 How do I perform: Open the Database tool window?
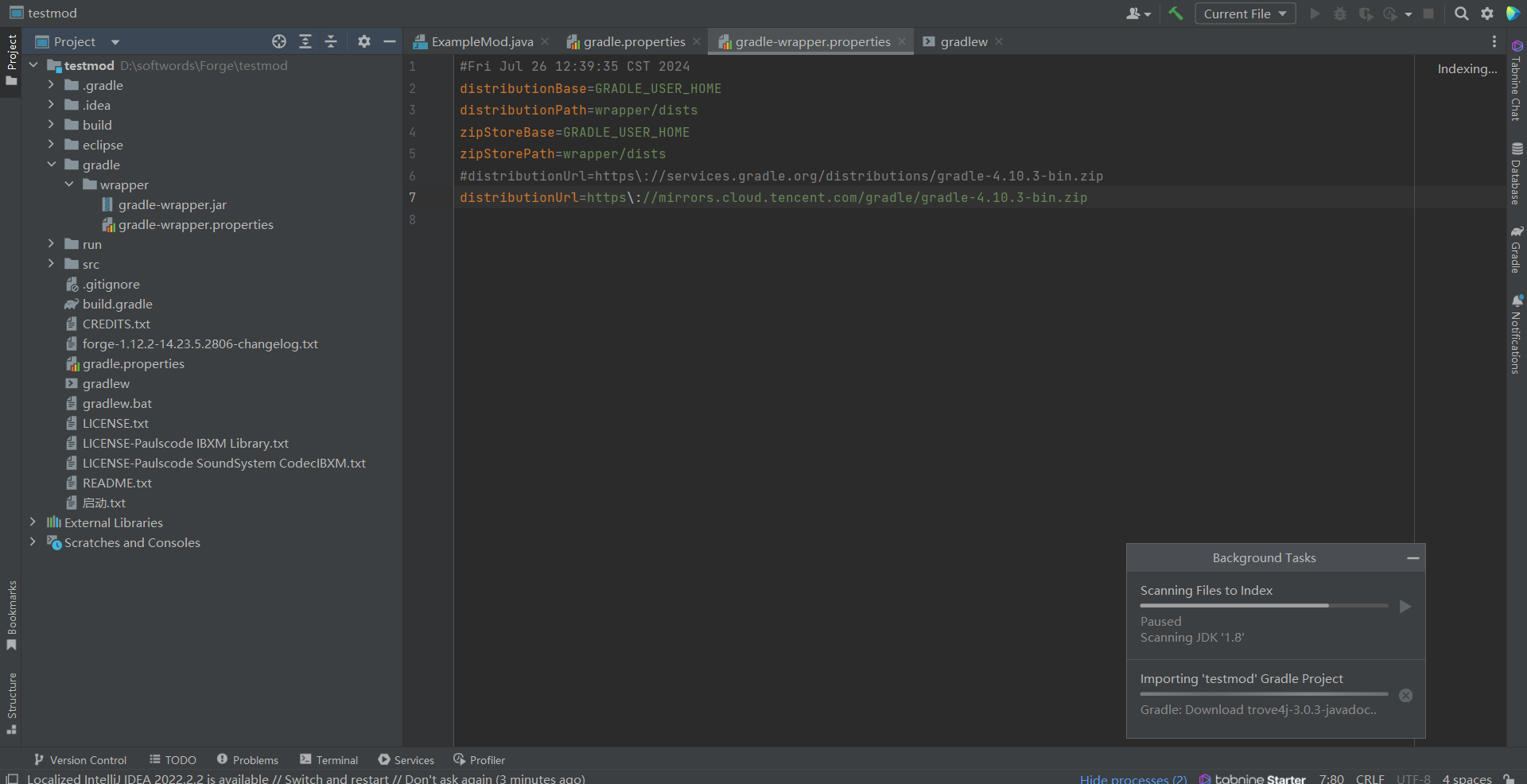tap(1517, 173)
